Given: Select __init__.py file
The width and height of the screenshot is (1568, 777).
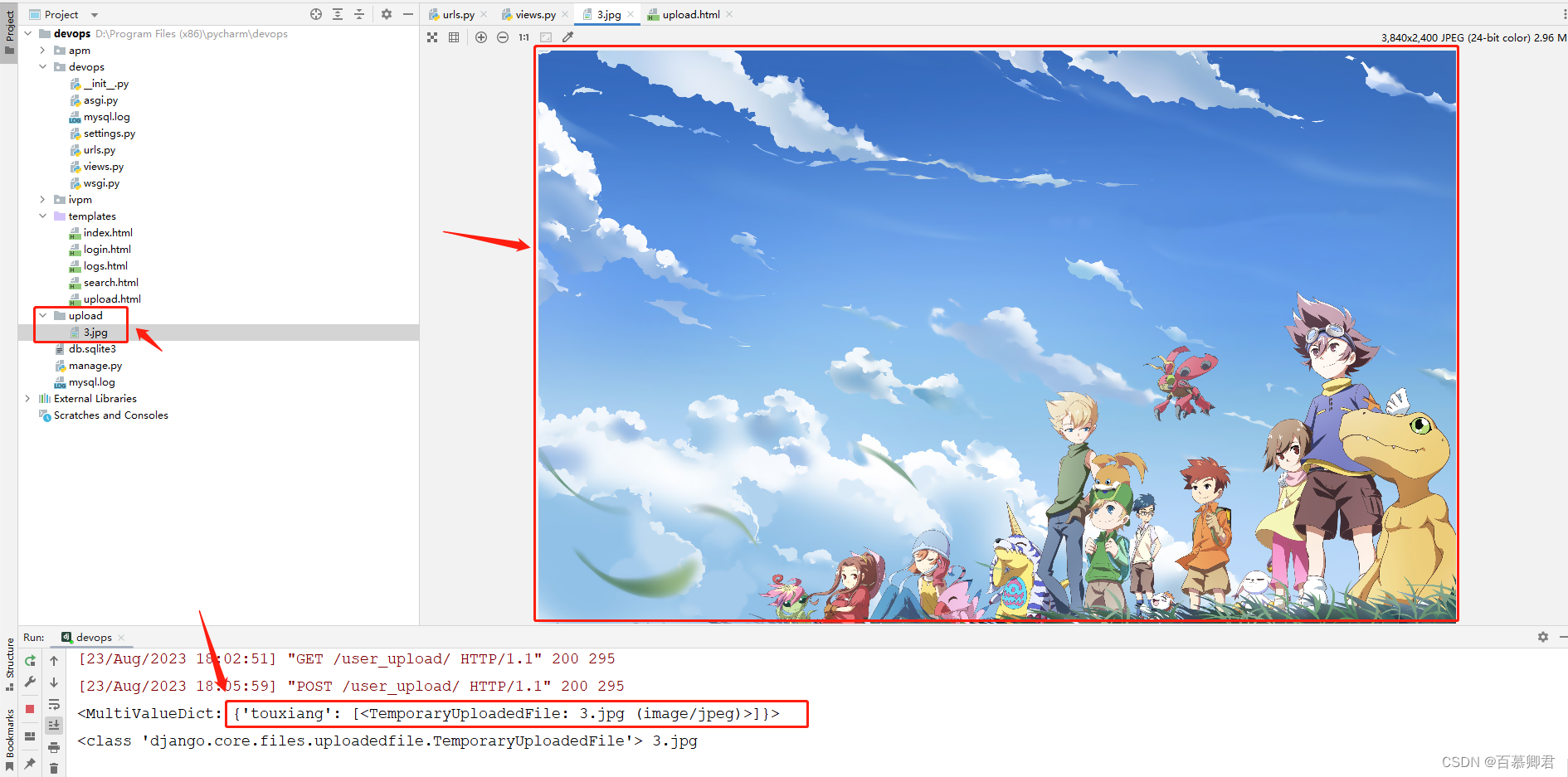Looking at the screenshot, I should point(105,84).
